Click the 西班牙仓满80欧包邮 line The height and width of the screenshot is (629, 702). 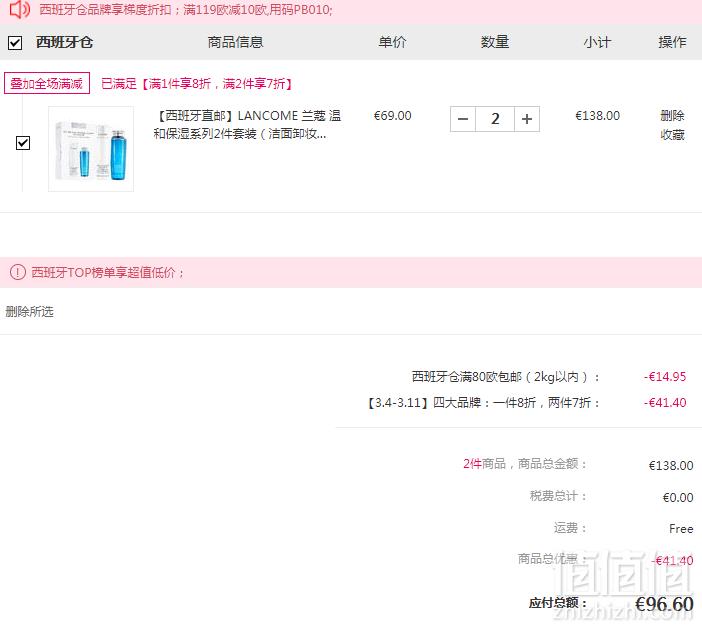coord(505,377)
